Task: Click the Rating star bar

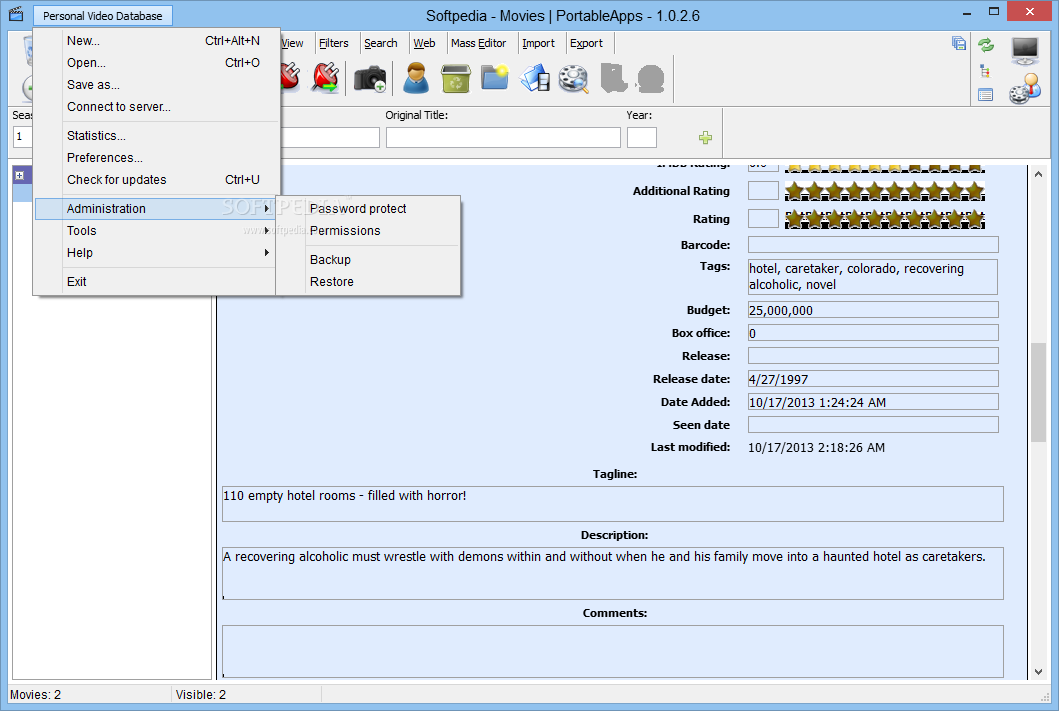Action: [885, 219]
